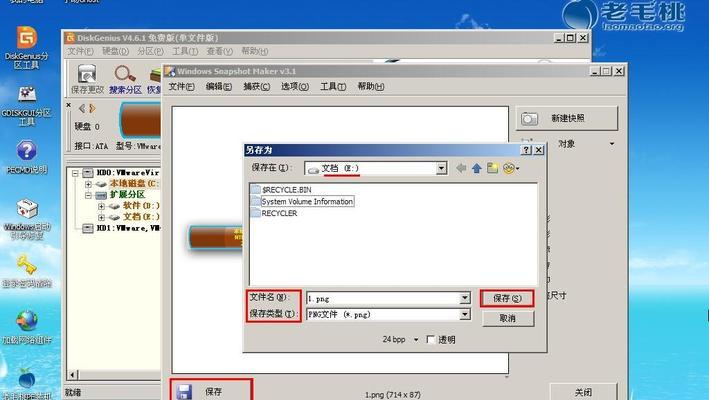
Task: Open view menu icon in Save As dialog
Action: [x=511, y=168]
